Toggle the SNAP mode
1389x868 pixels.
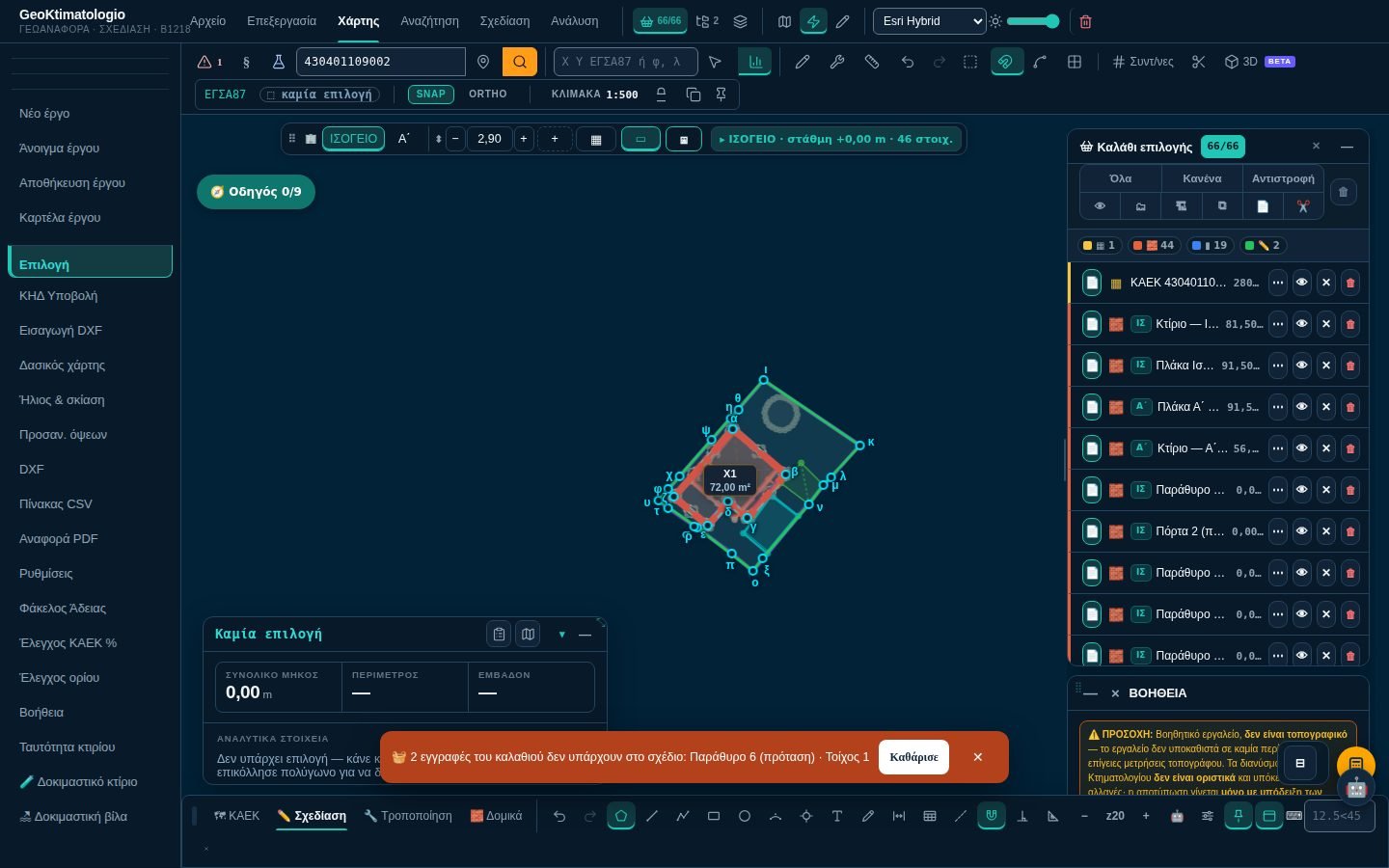431,95
